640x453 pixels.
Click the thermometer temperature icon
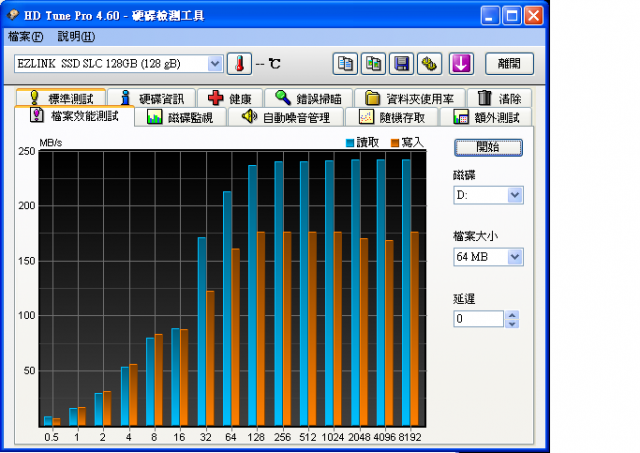[x=239, y=64]
